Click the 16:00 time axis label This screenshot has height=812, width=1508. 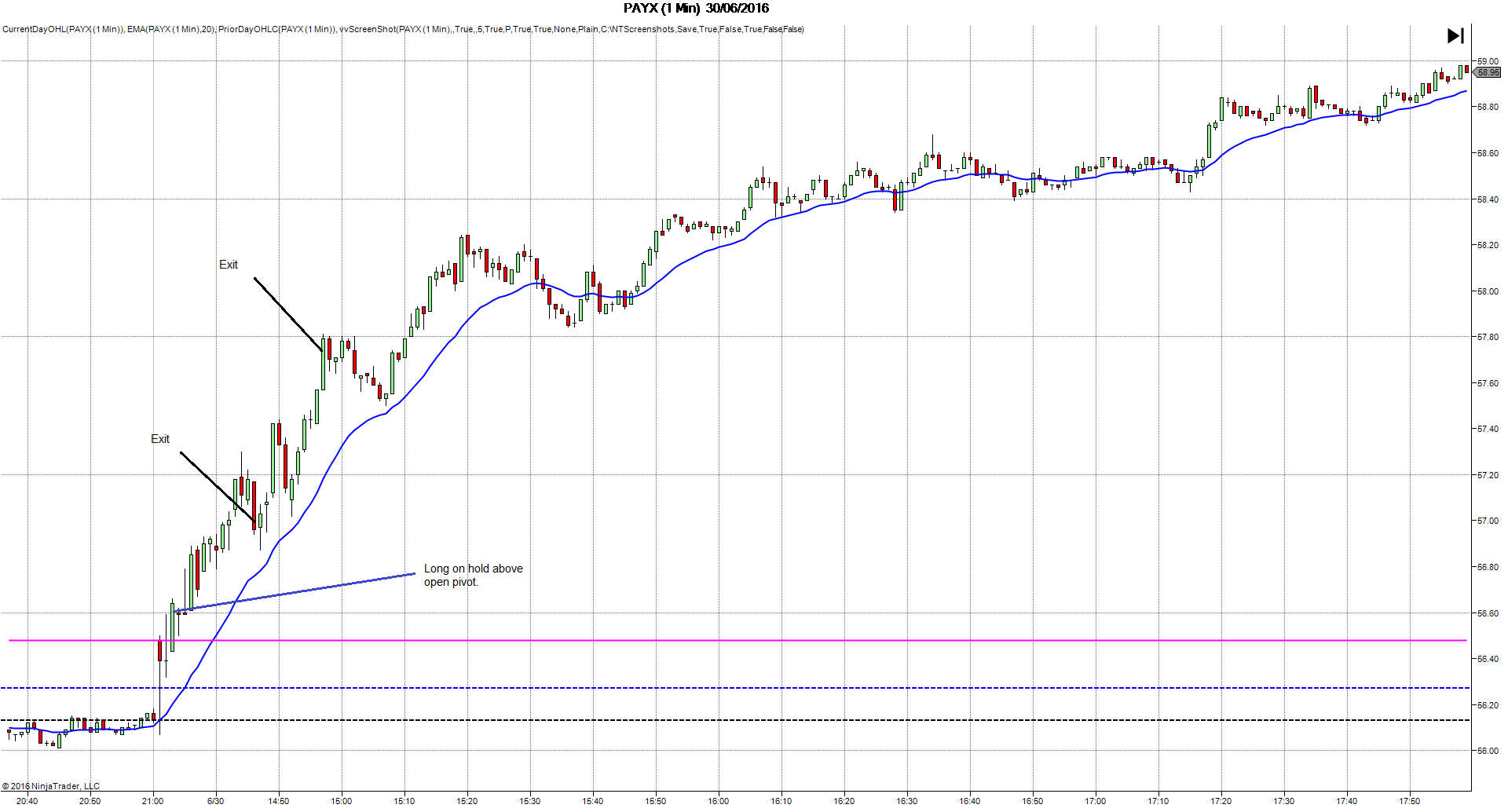coord(718,801)
